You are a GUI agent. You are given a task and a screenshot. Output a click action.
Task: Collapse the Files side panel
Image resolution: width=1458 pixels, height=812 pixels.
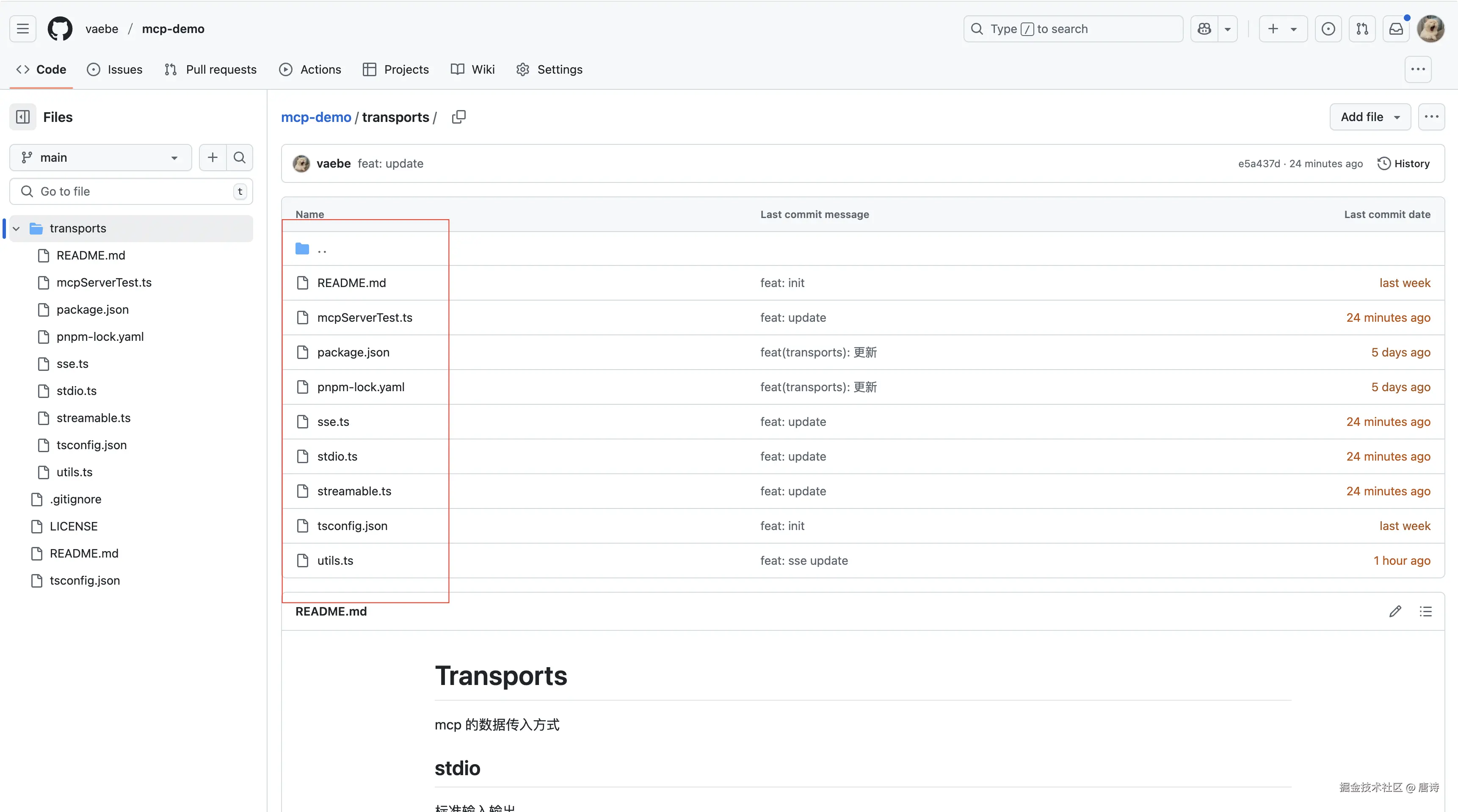22,117
